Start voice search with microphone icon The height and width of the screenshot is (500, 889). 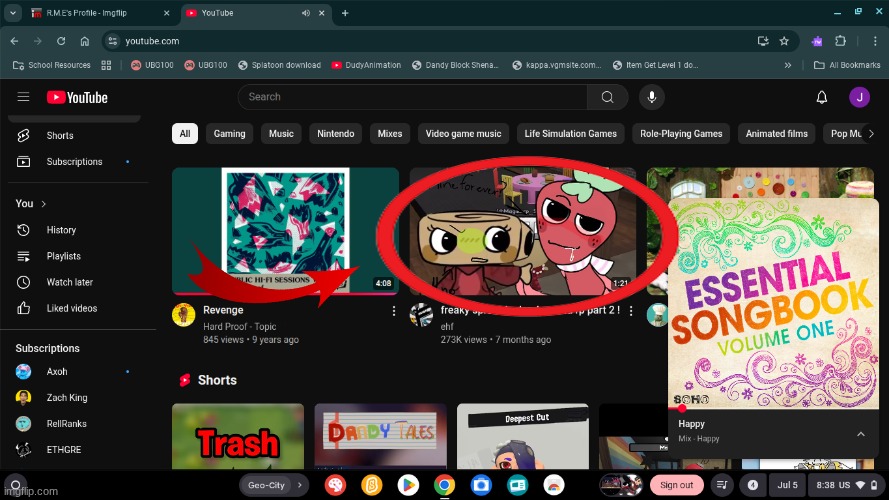point(651,97)
